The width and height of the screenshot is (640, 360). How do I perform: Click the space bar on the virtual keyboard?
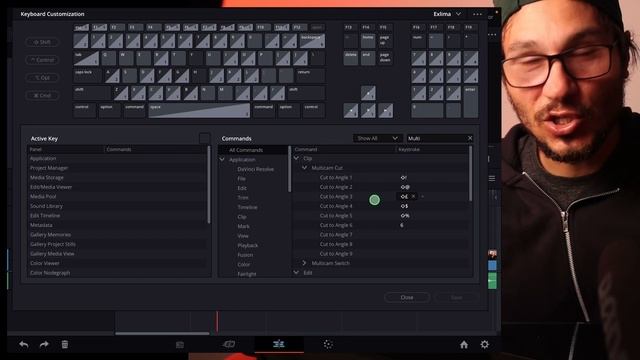tap(199, 111)
